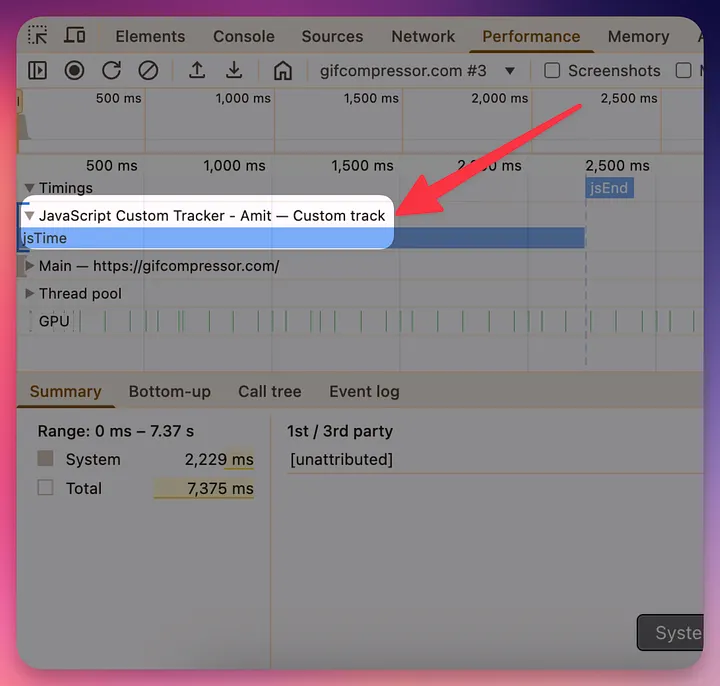This screenshot has height=686, width=720.
Task: Check the System checkbox in Summary
Action: (x=45, y=460)
